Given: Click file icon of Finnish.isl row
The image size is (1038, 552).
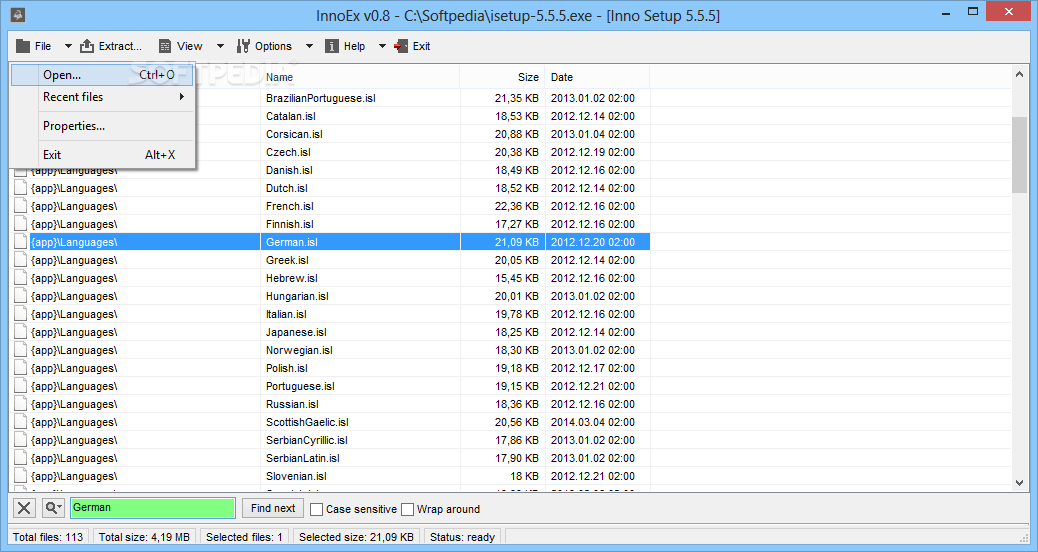Looking at the screenshot, I should tap(21, 224).
